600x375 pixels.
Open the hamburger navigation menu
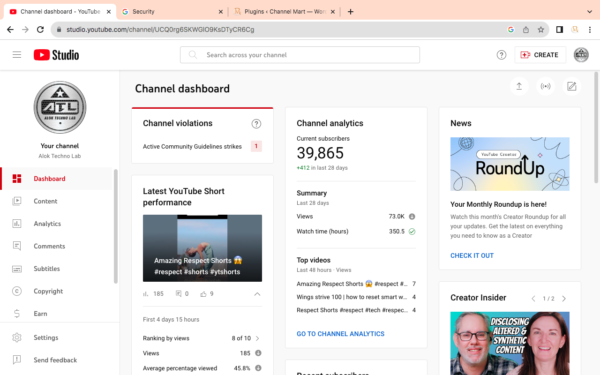17,55
